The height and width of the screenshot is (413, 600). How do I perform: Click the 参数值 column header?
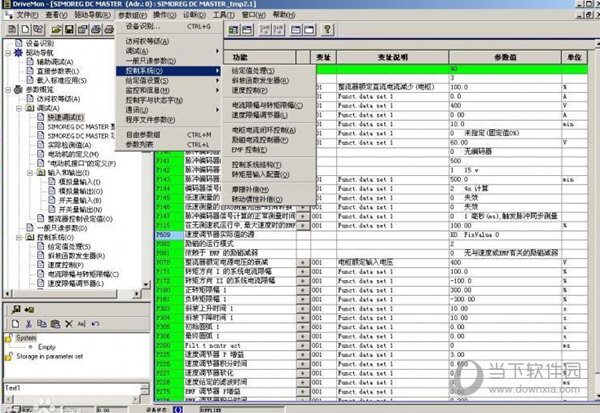[505, 57]
